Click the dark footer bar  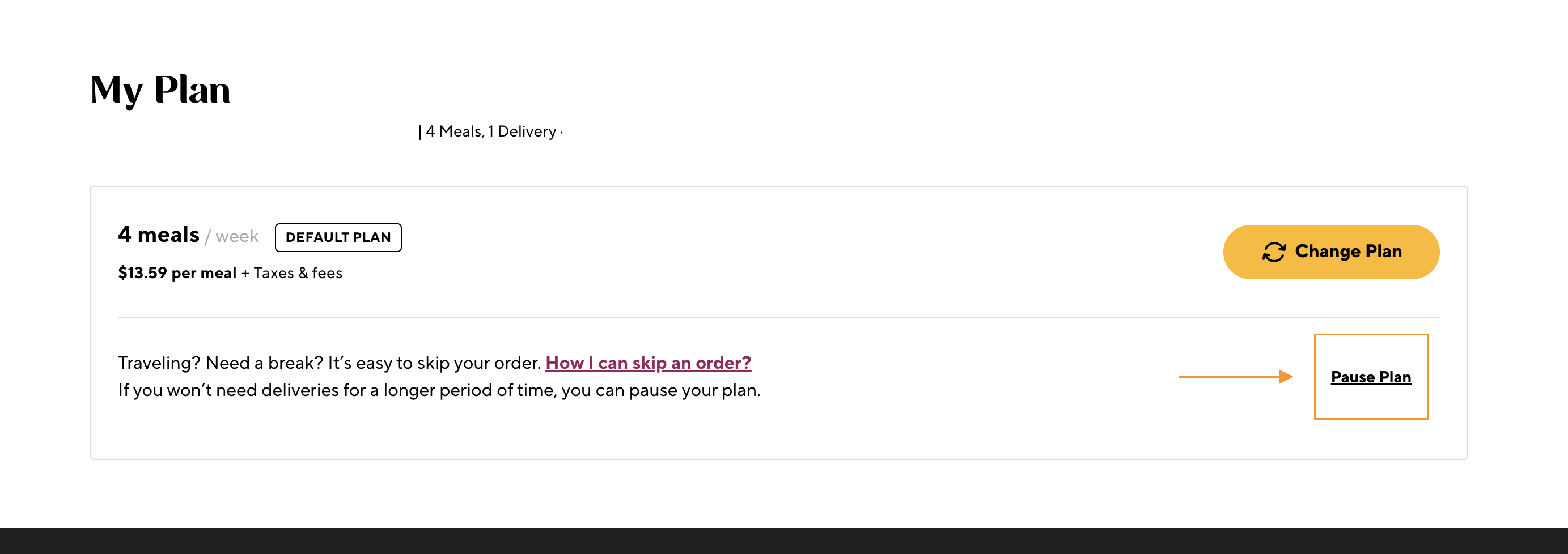784,540
